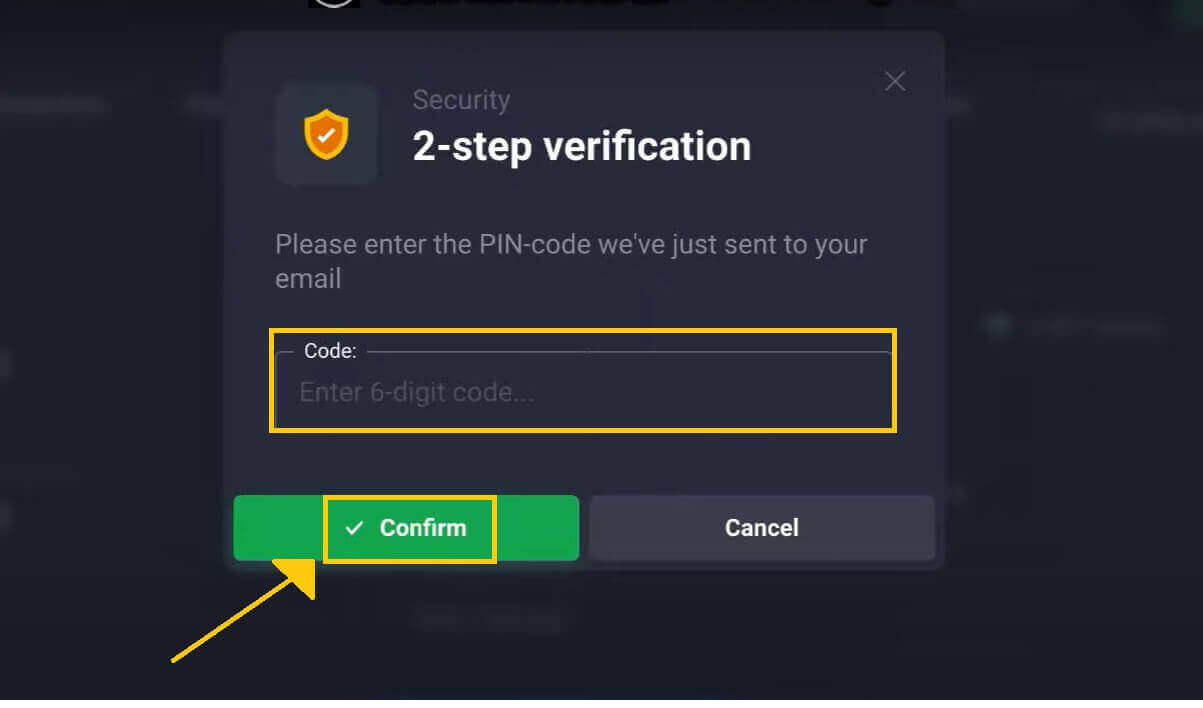Image resolution: width=1203 pixels, height=708 pixels.
Task: Click the white check inside the shield
Action: [x=326, y=133]
